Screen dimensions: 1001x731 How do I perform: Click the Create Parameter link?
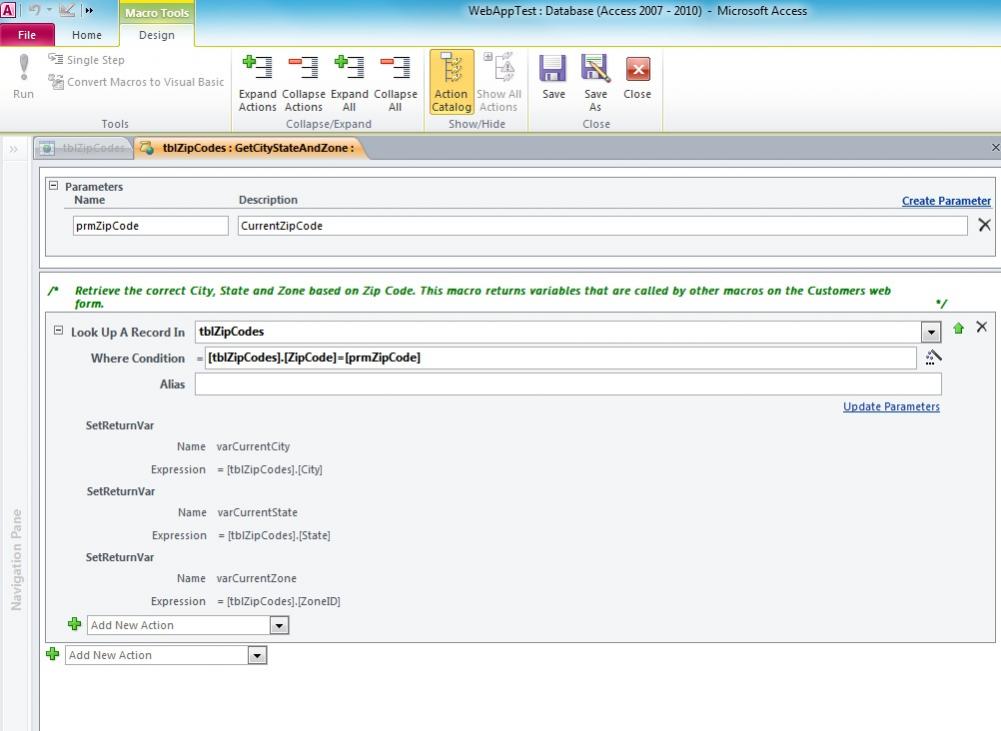946,200
